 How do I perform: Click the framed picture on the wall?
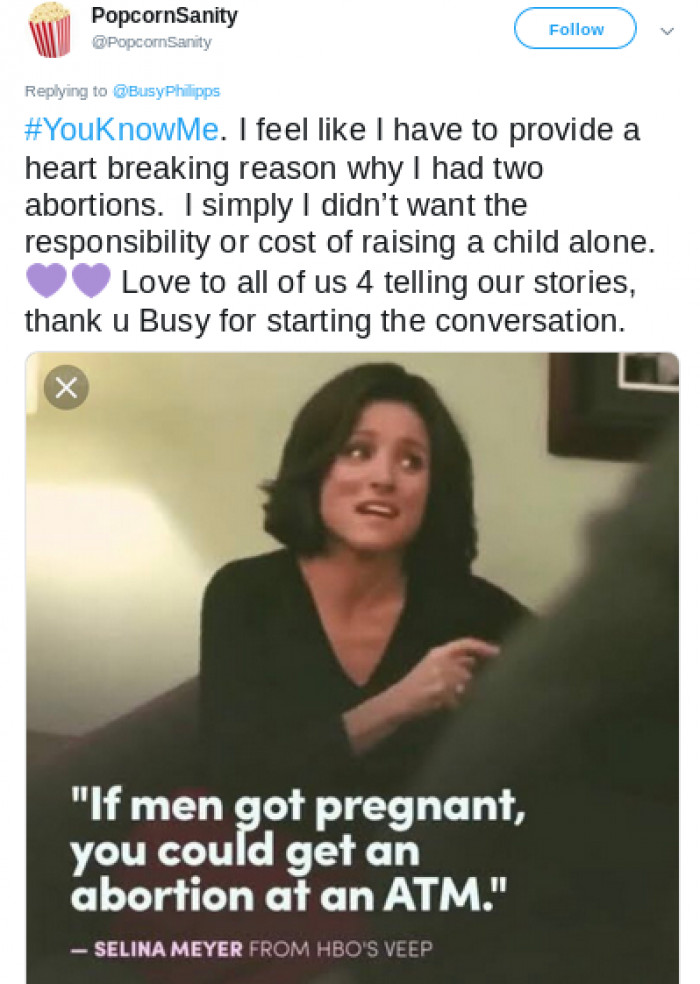(613, 405)
